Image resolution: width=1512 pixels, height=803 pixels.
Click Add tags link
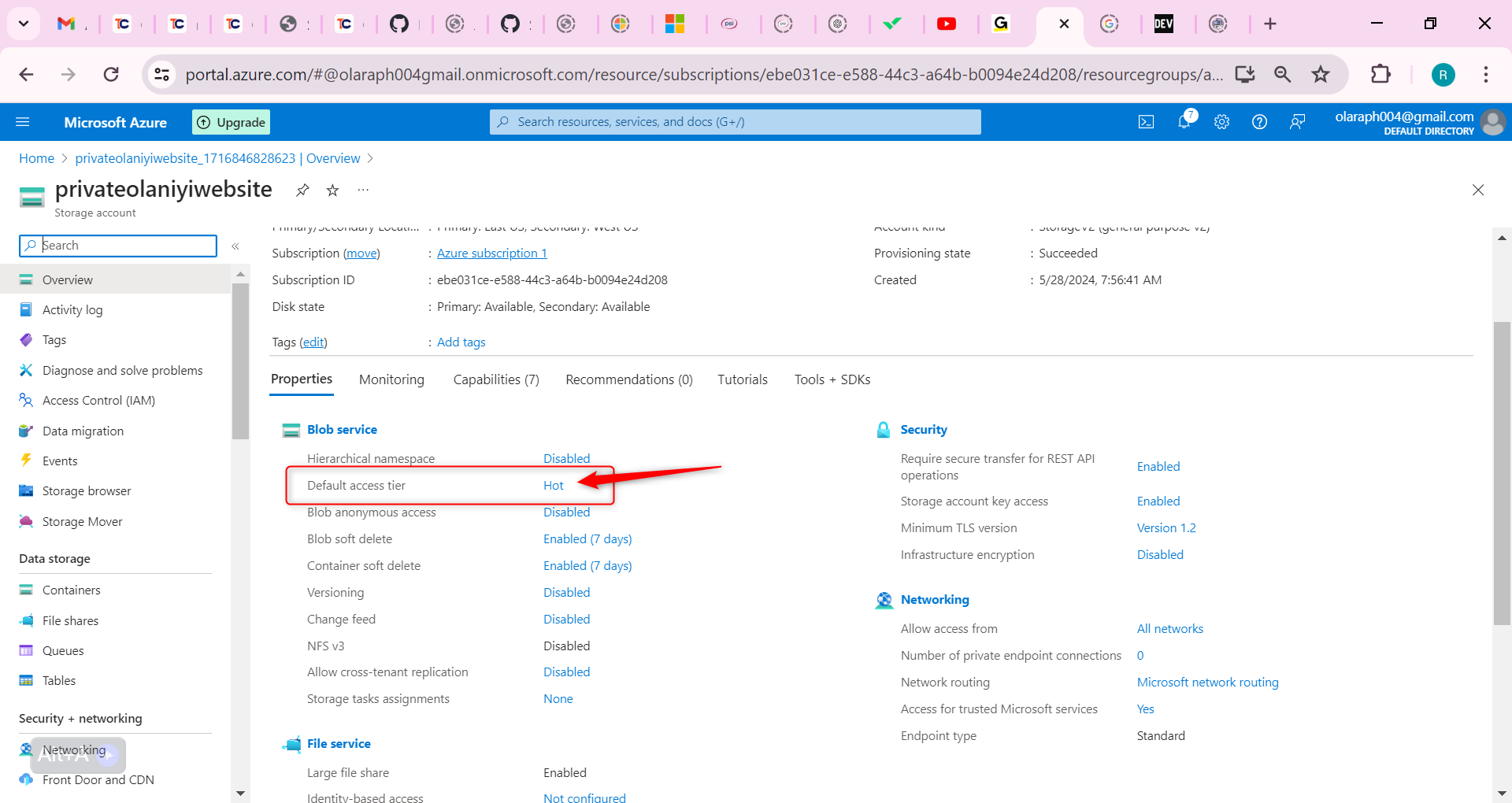(461, 342)
